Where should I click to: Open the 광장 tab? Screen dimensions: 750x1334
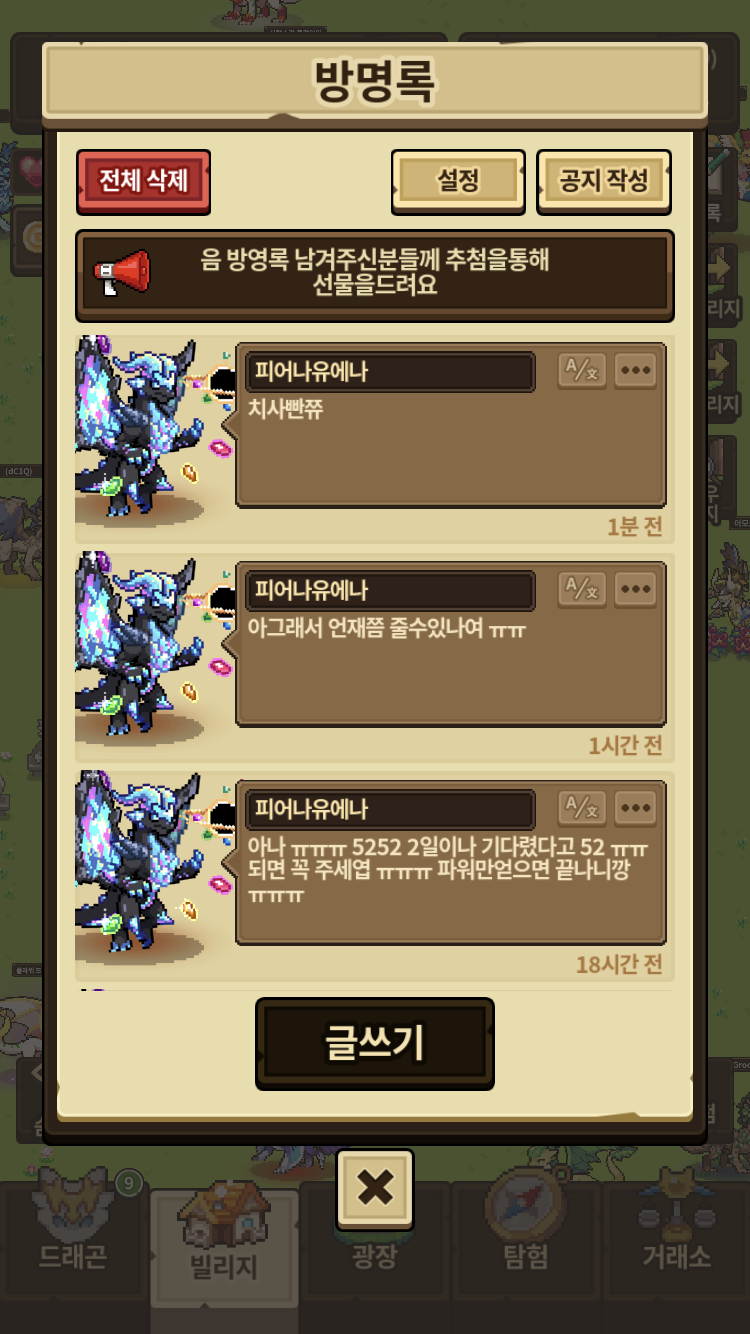coord(375,1256)
